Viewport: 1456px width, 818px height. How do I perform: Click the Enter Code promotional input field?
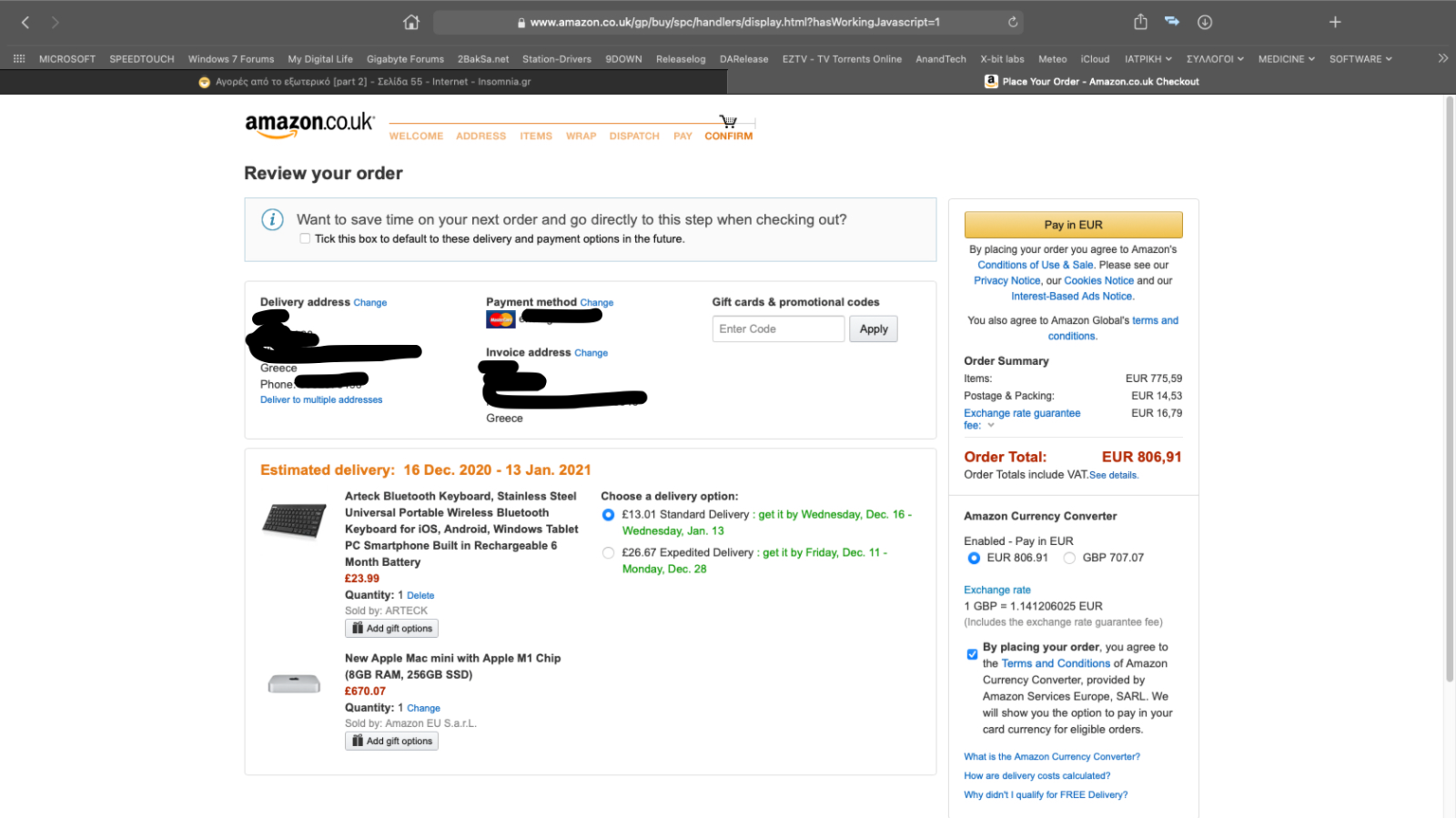778,328
